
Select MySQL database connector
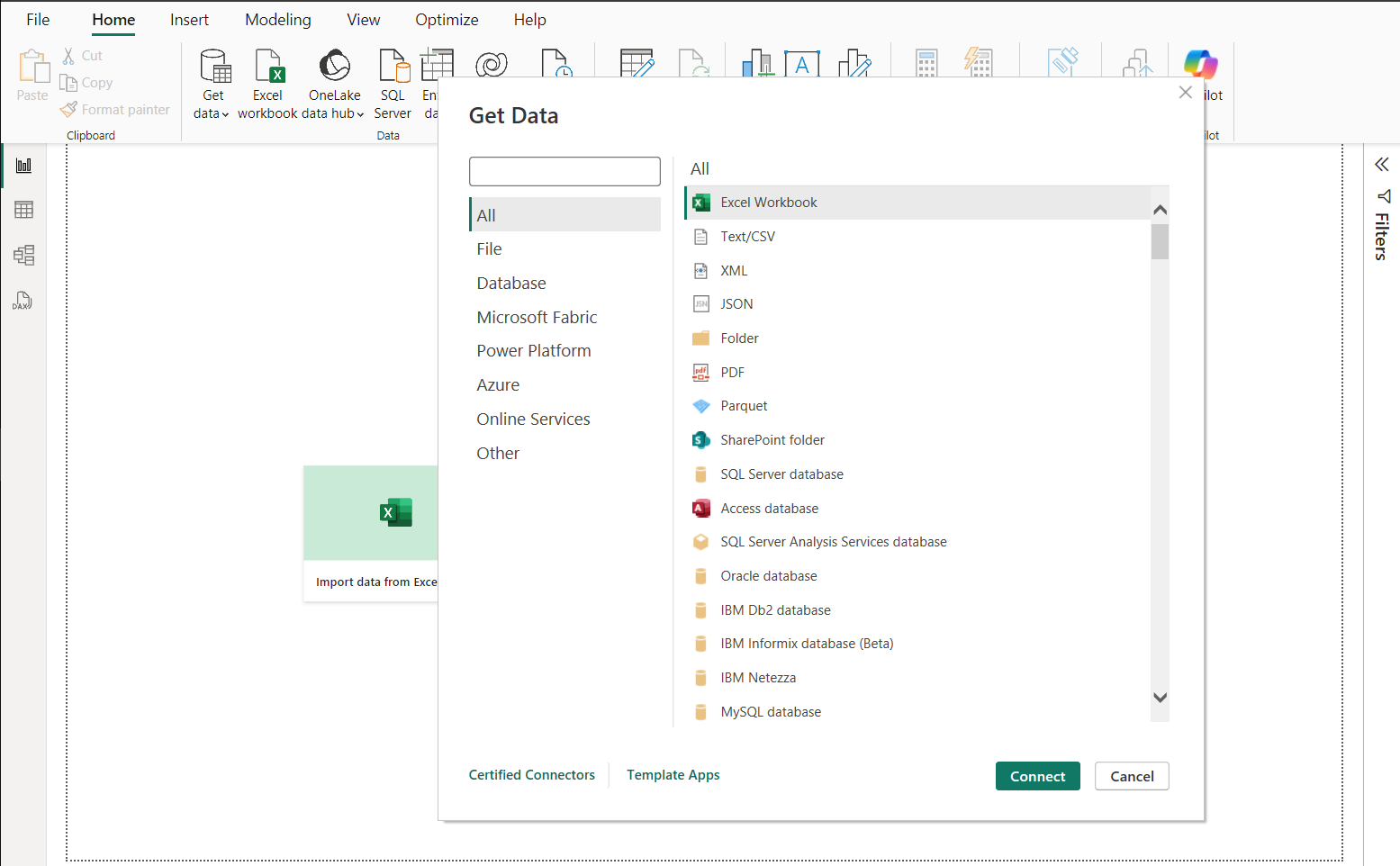(917, 712)
